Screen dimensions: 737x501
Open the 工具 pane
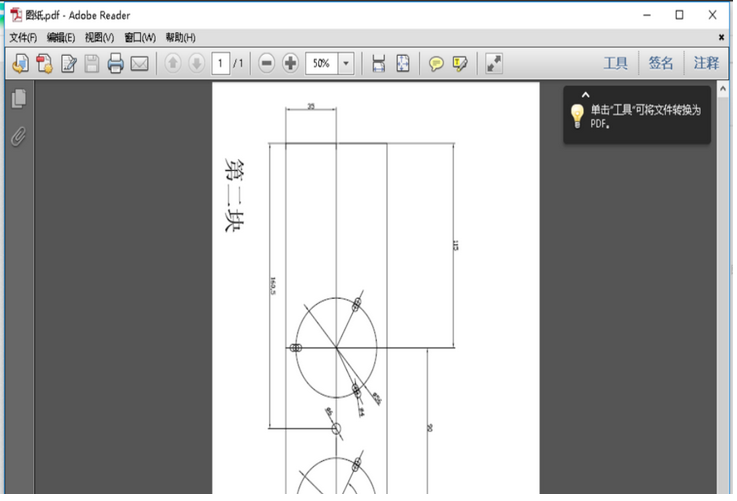(616, 63)
